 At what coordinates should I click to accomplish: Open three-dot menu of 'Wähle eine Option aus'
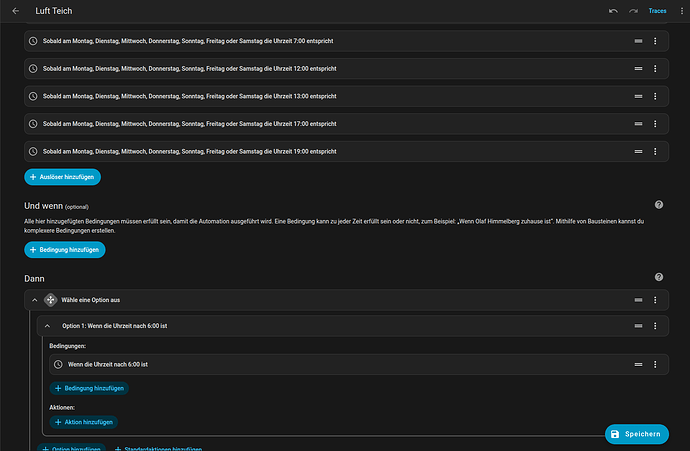pos(655,300)
